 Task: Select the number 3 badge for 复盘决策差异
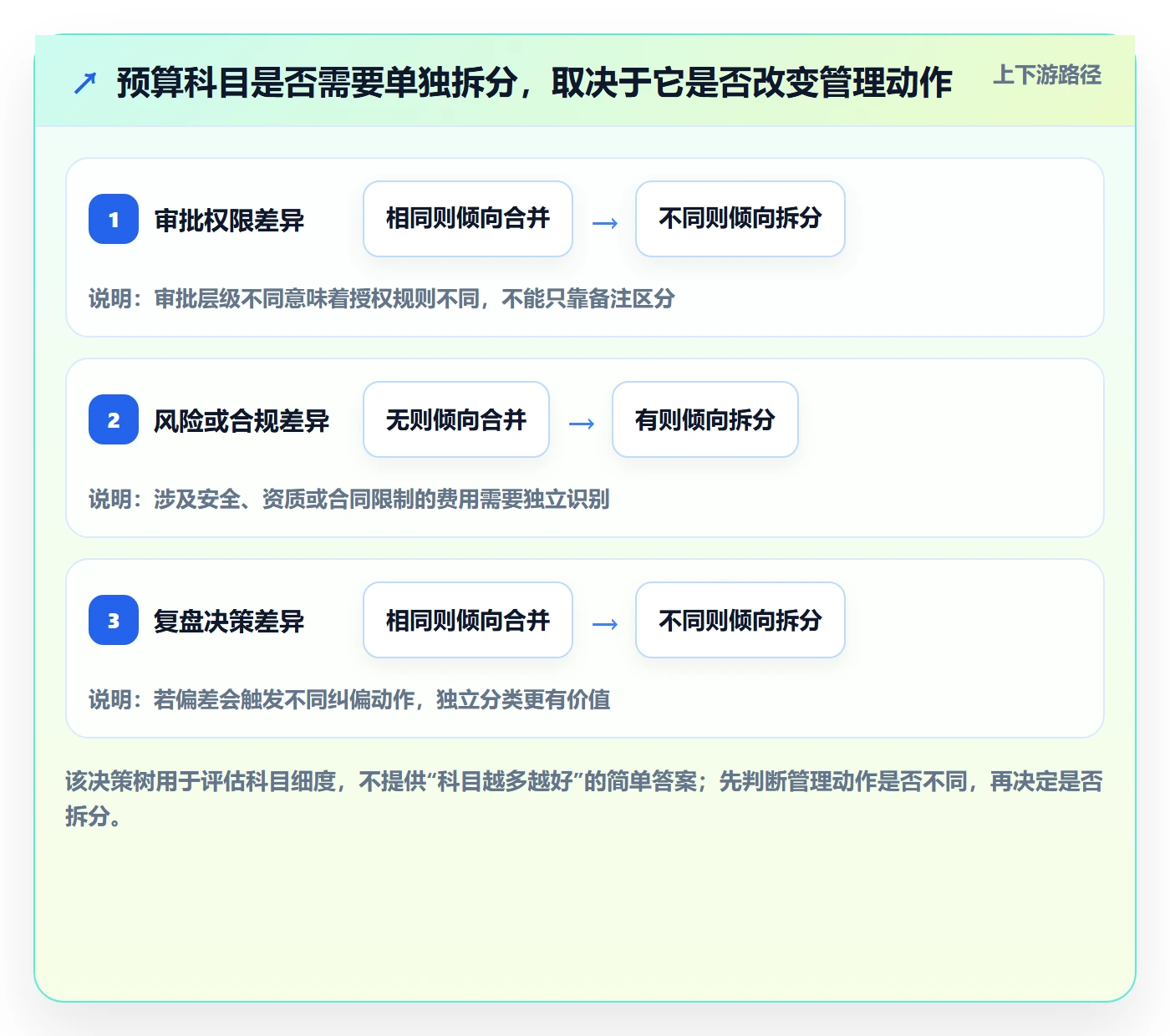point(114,620)
